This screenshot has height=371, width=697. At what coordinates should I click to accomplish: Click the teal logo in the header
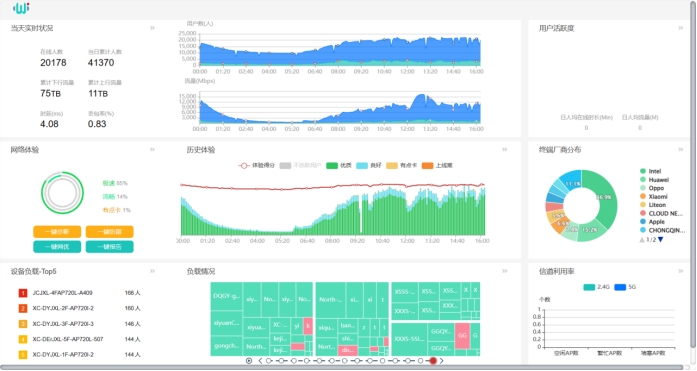click(21, 8)
